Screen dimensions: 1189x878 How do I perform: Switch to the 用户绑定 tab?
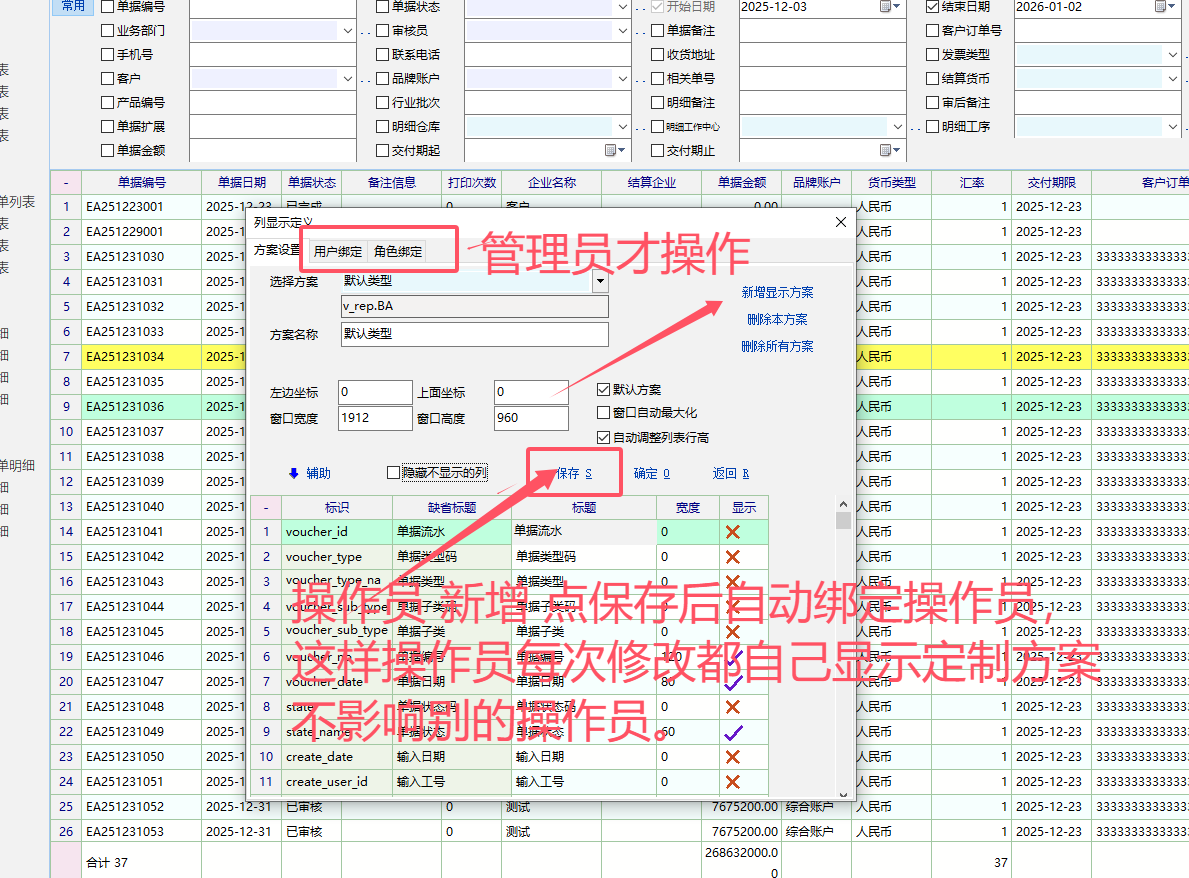[x=338, y=251]
